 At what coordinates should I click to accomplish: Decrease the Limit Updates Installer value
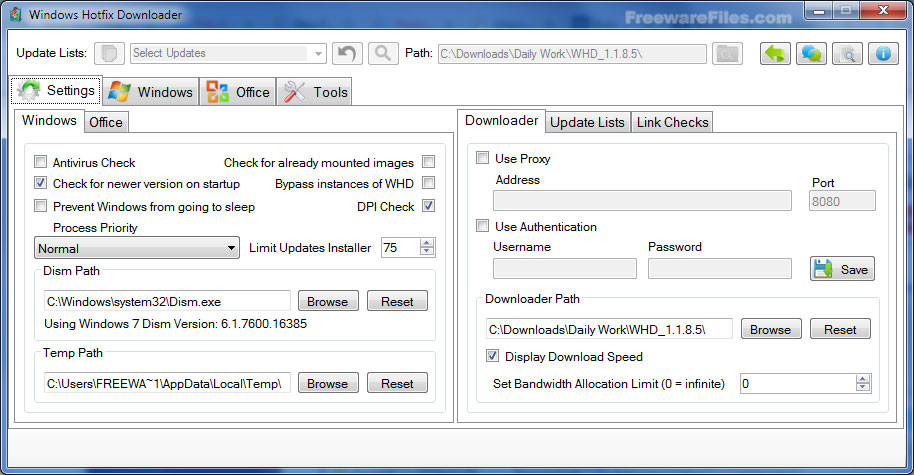click(x=427, y=252)
